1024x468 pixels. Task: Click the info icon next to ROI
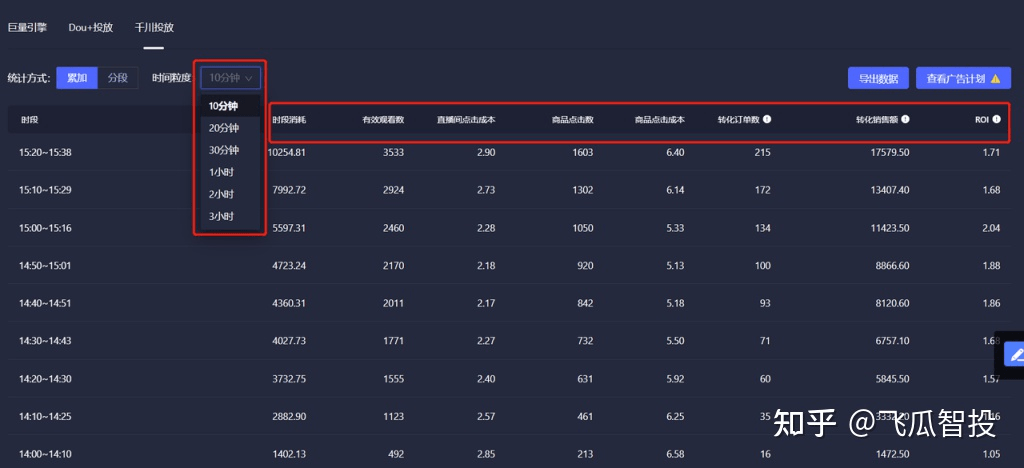(x=997, y=119)
